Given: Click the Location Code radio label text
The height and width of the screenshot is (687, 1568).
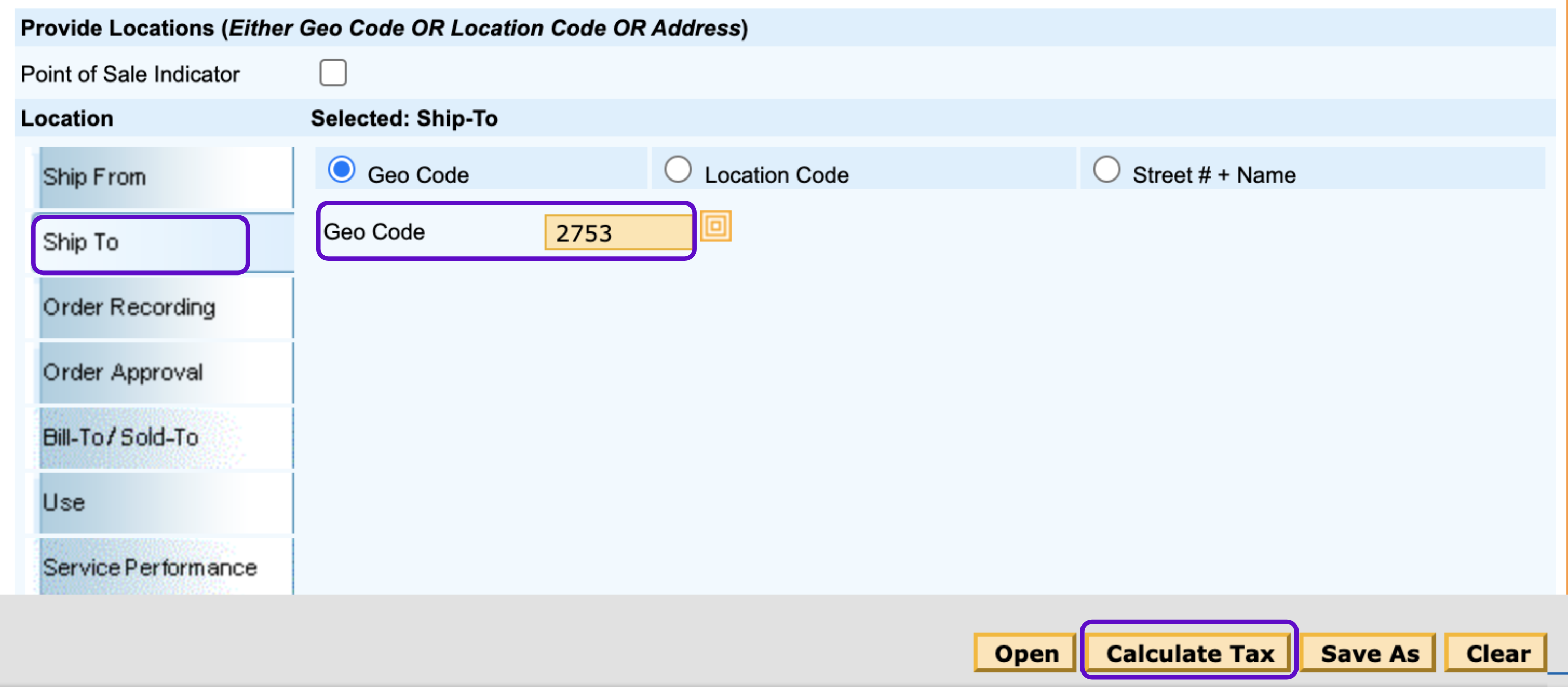Looking at the screenshot, I should pos(776,175).
